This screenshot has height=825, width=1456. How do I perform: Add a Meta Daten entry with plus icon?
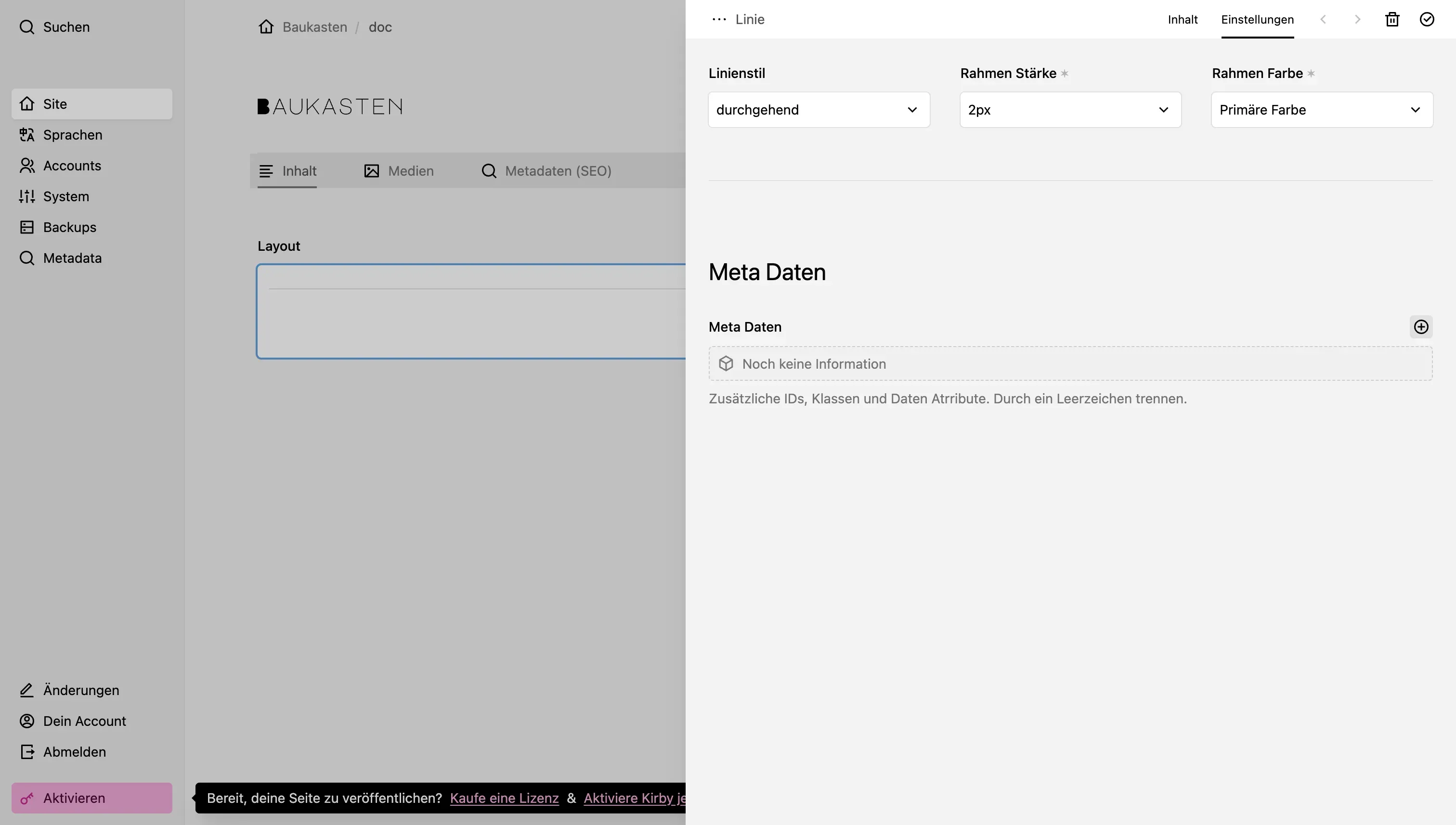[1421, 327]
